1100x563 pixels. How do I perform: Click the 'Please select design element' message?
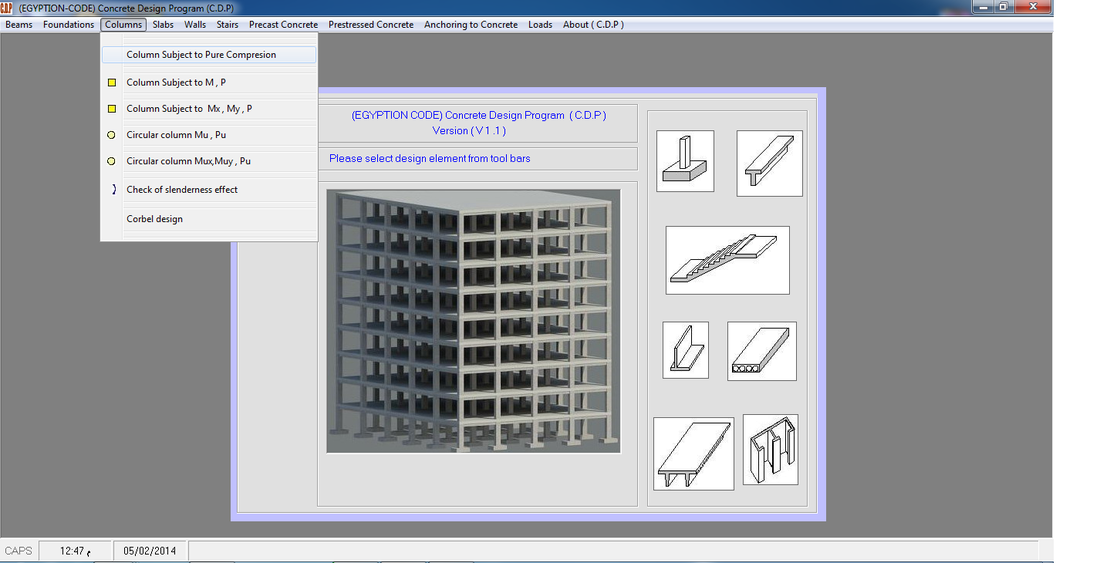pyautogui.click(x=429, y=158)
